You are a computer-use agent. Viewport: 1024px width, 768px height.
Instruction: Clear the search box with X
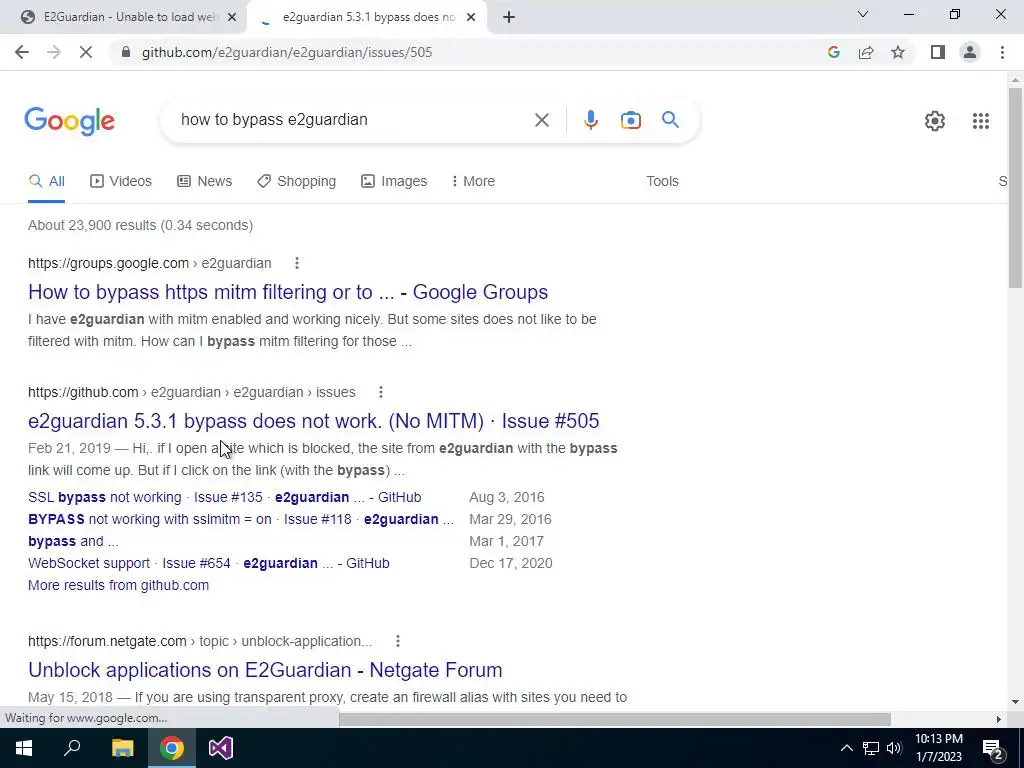(x=541, y=120)
